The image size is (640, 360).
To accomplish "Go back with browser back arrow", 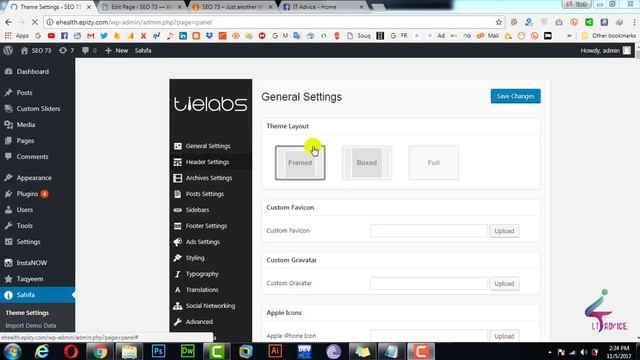I will coord(9,22).
